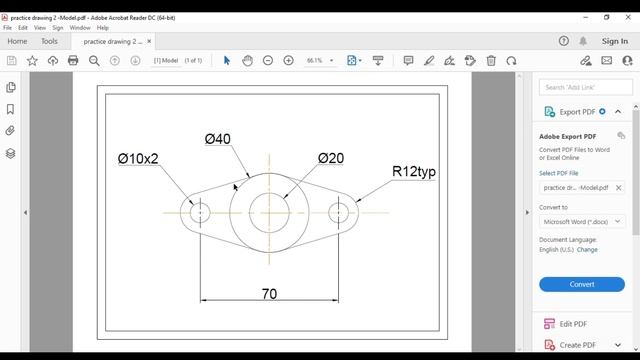
Task: Go to previous page arrow
Action: pyautogui.click(x=115, y=61)
